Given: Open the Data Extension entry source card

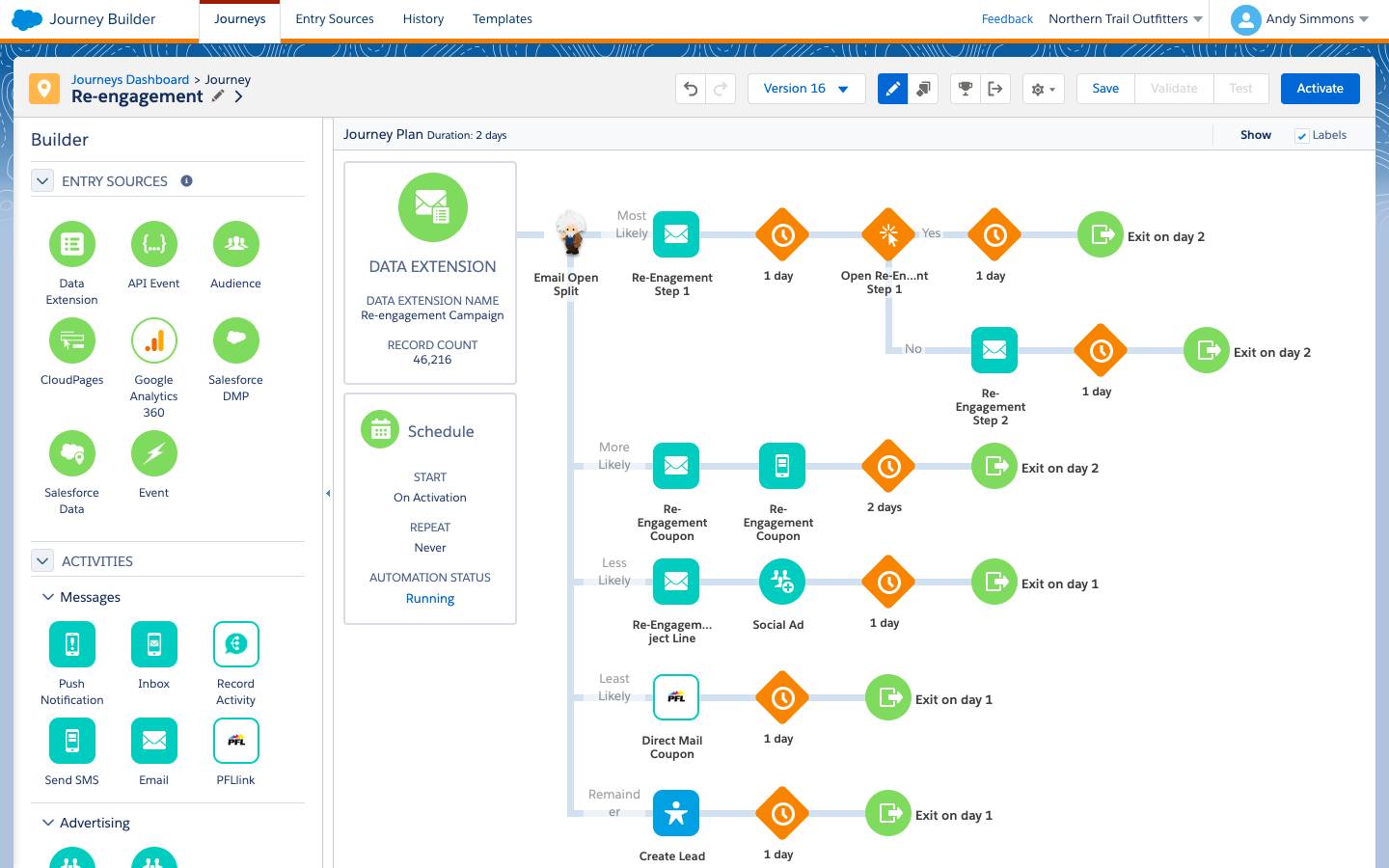Looking at the screenshot, I should [430, 273].
